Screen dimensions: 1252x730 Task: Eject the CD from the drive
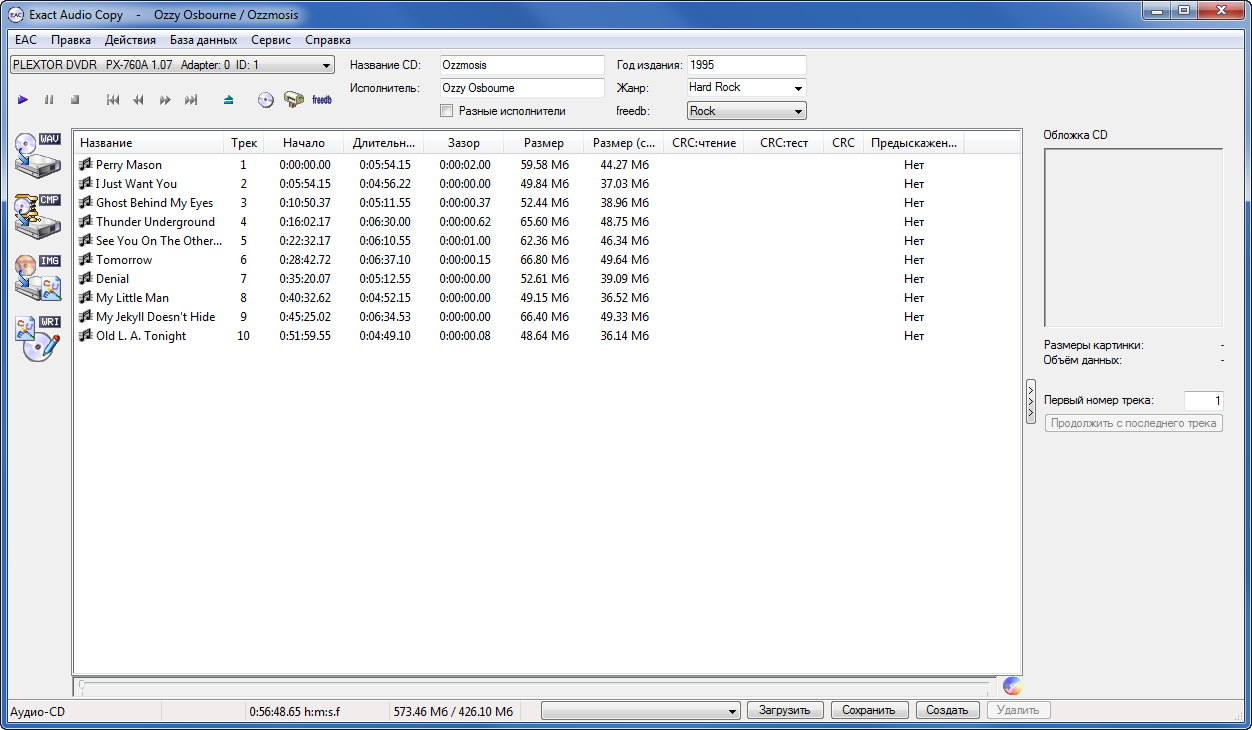click(x=229, y=100)
